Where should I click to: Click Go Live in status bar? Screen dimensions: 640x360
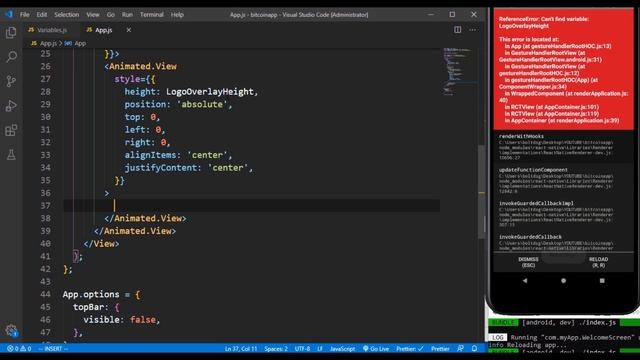(376, 349)
